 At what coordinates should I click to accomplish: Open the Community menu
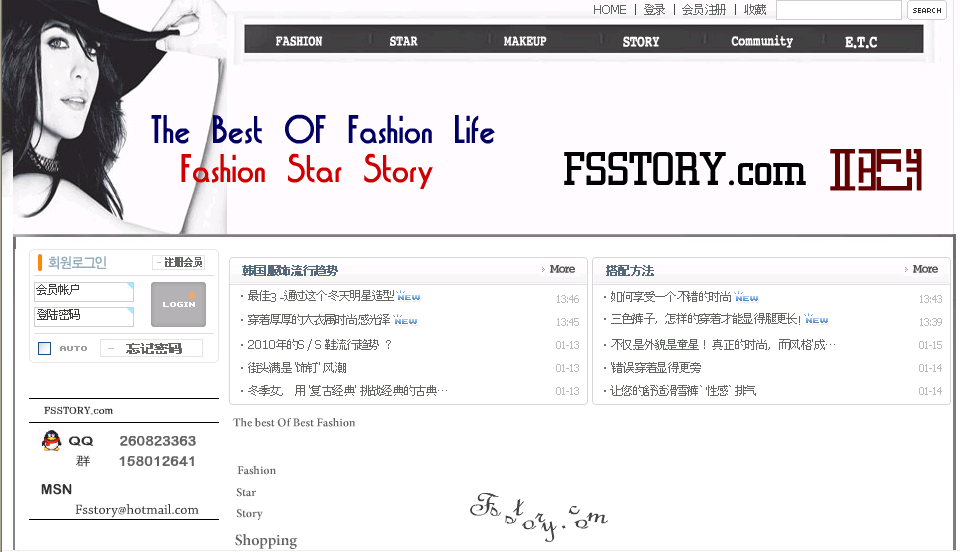tap(762, 41)
